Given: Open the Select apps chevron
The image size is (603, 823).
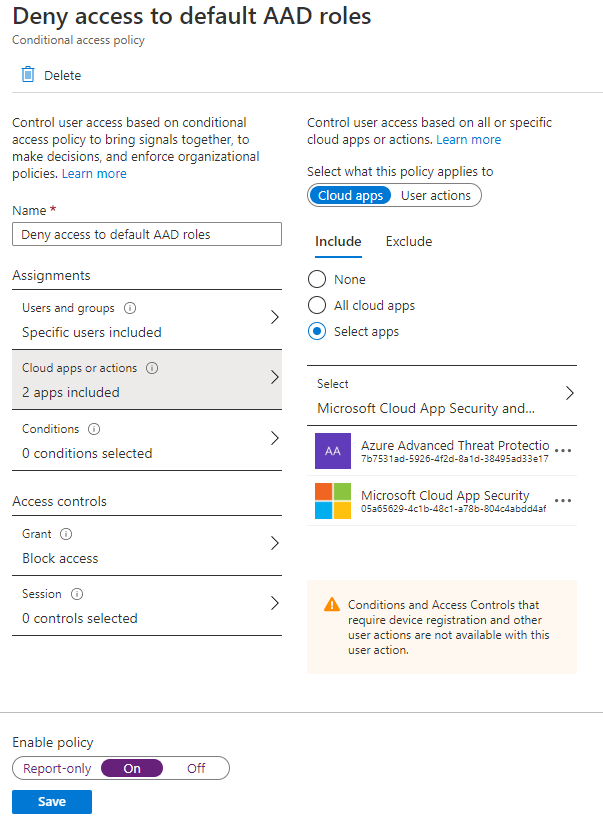Looking at the screenshot, I should pos(569,393).
